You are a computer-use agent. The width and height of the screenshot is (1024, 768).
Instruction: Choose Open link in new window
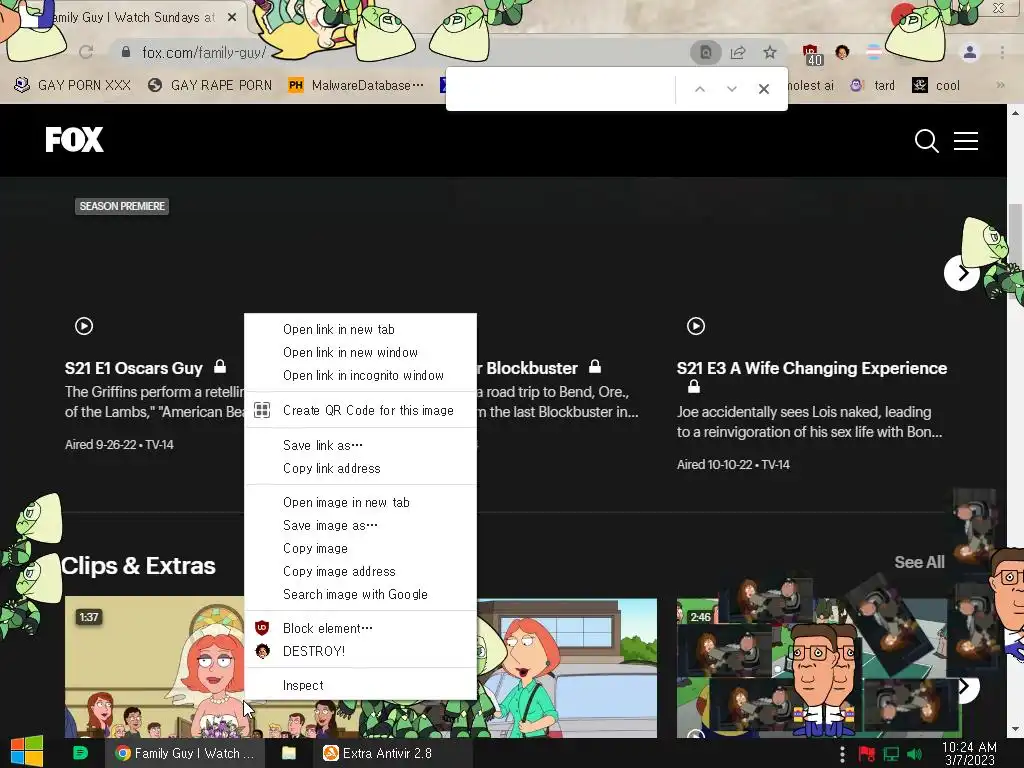[x=360, y=352]
